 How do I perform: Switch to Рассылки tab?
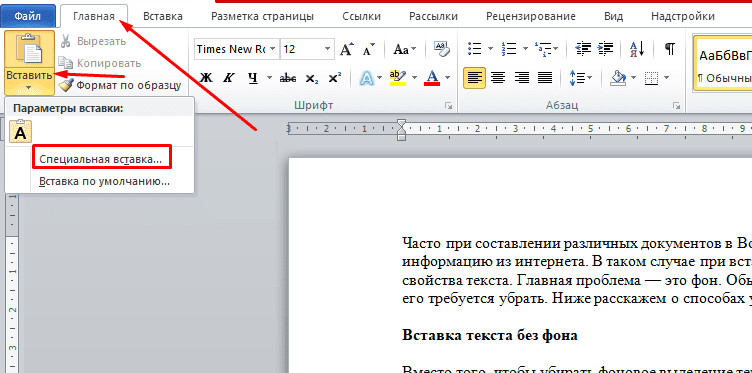click(433, 16)
